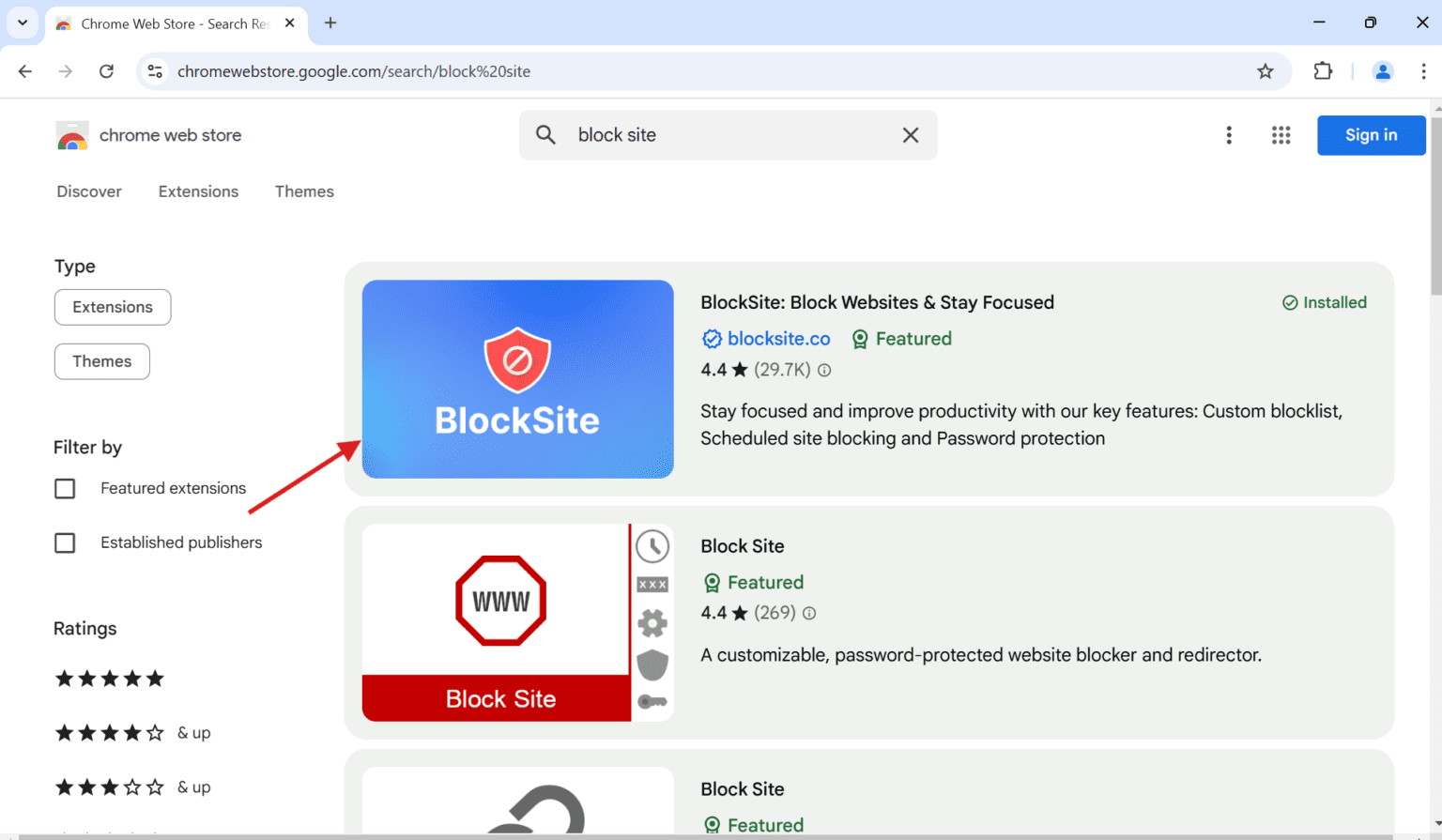Open the Google apps grid
This screenshot has width=1442, height=840.
(x=1281, y=135)
